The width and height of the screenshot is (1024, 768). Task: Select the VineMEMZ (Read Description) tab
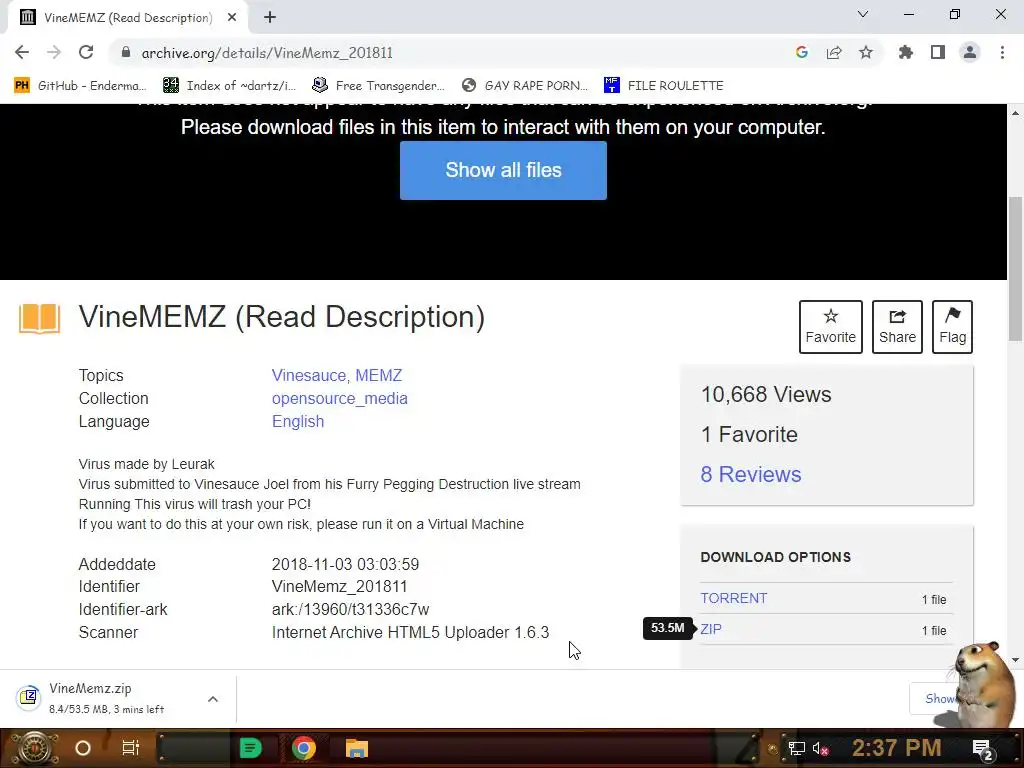click(x=128, y=18)
